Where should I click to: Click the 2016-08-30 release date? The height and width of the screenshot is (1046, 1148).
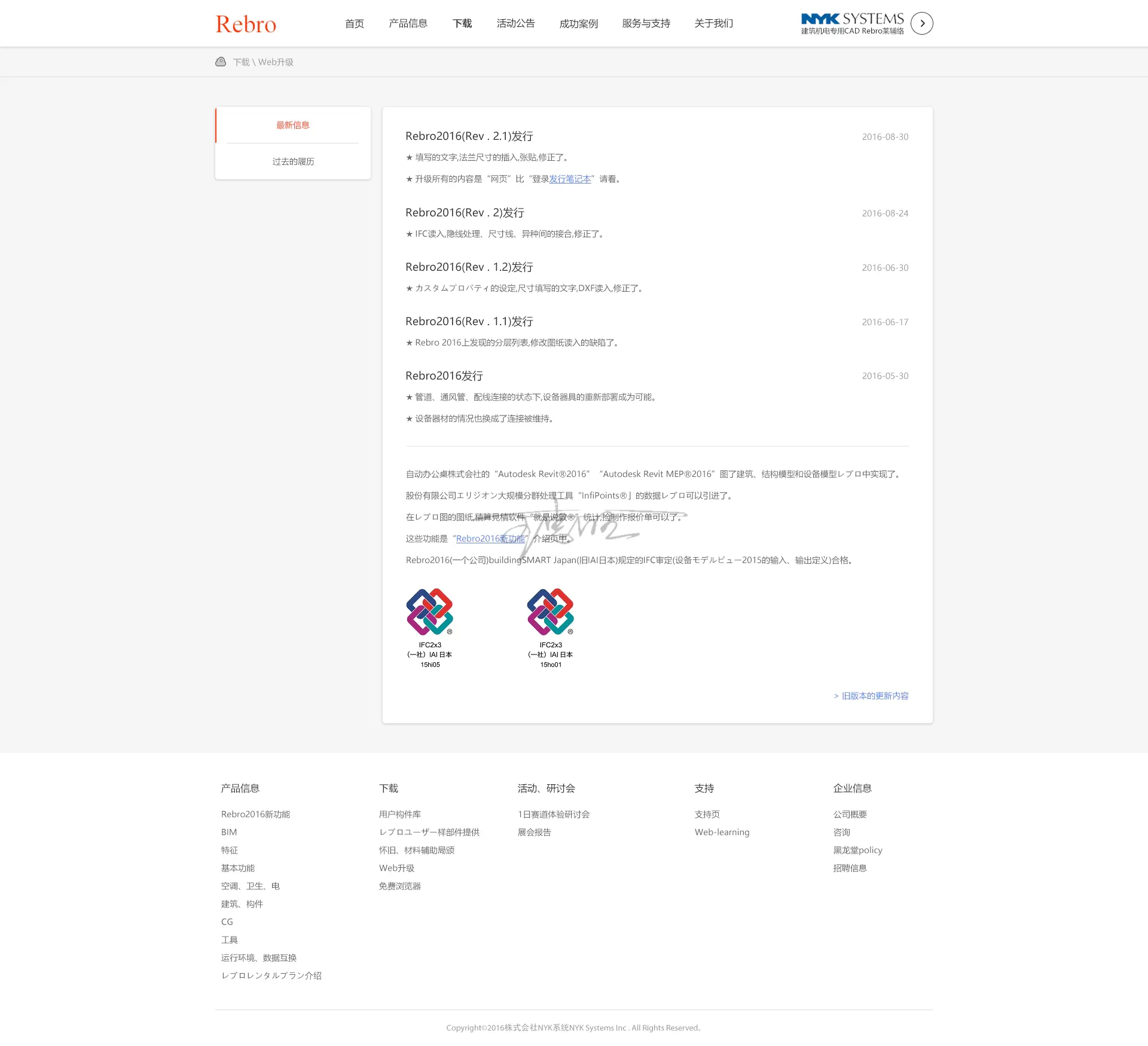point(885,137)
